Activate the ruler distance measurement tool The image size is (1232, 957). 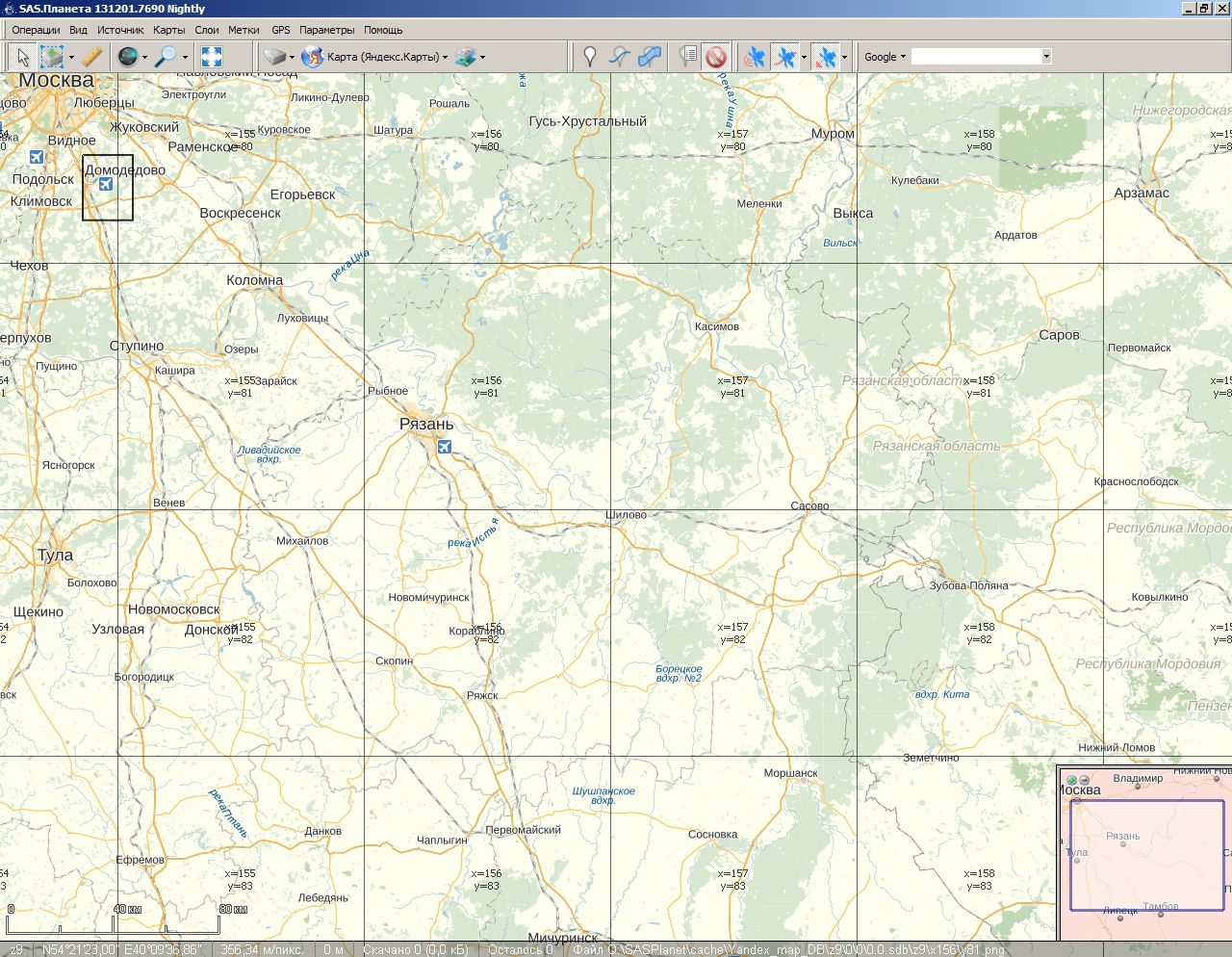pyautogui.click(x=92, y=57)
